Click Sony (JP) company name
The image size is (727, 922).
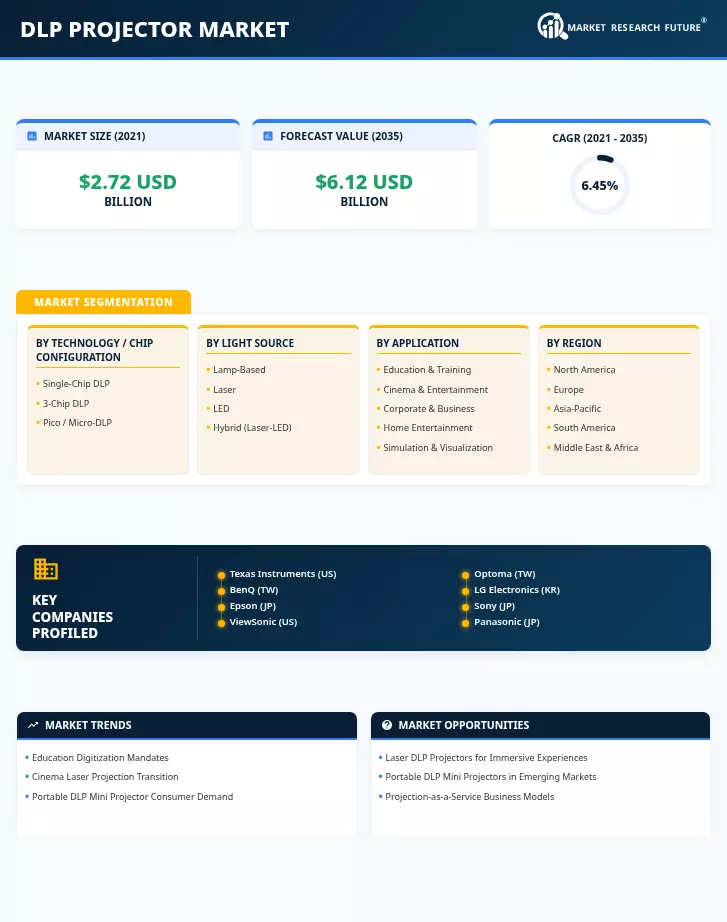pos(494,606)
